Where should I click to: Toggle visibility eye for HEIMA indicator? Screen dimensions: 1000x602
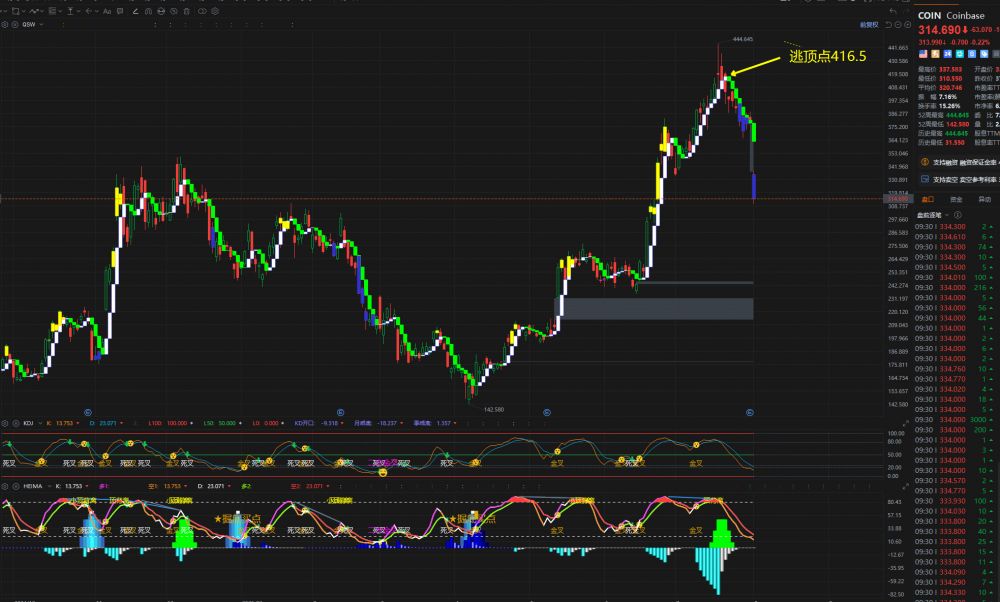pos(16,486)
